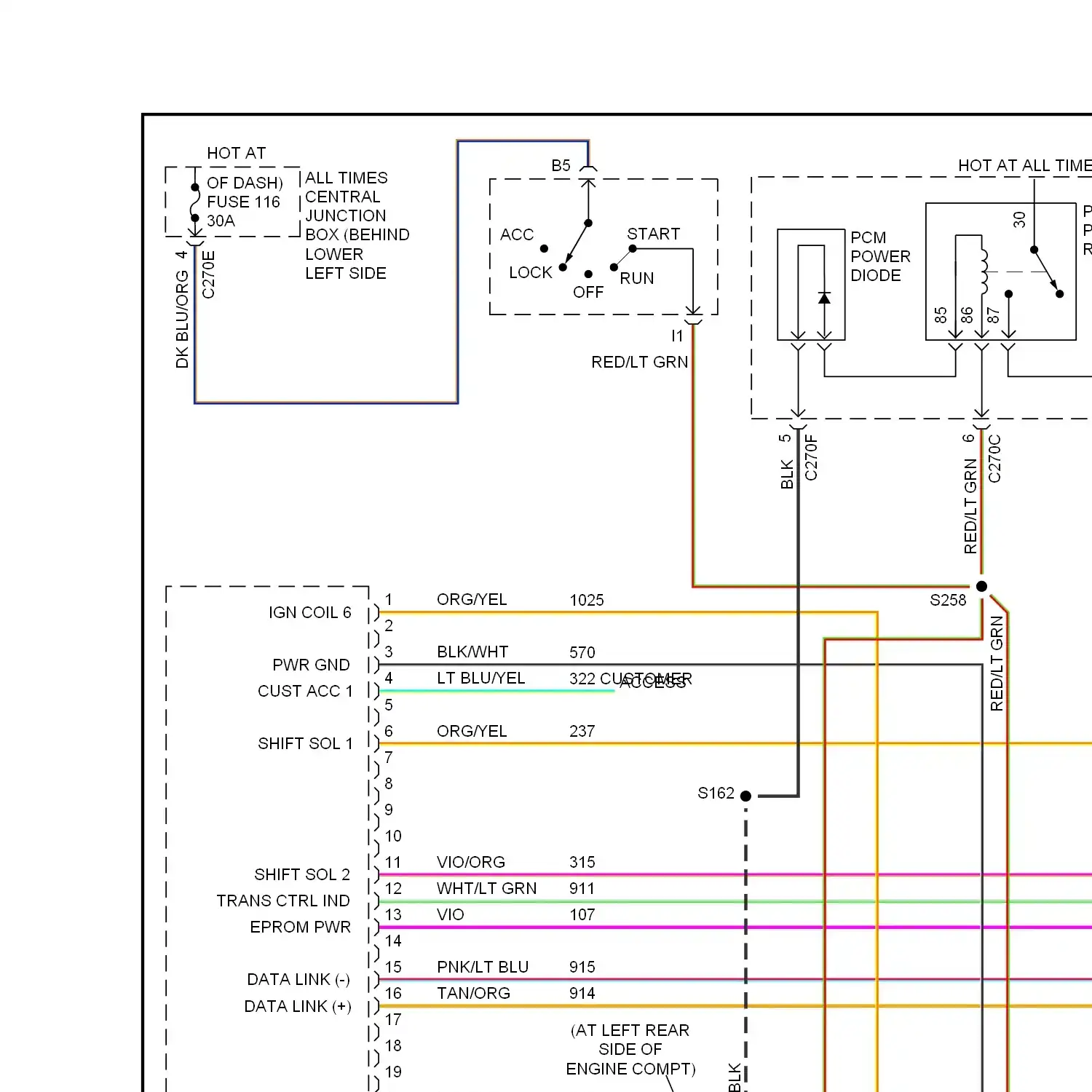Click the "I1" terminal label

click(677, 336)
